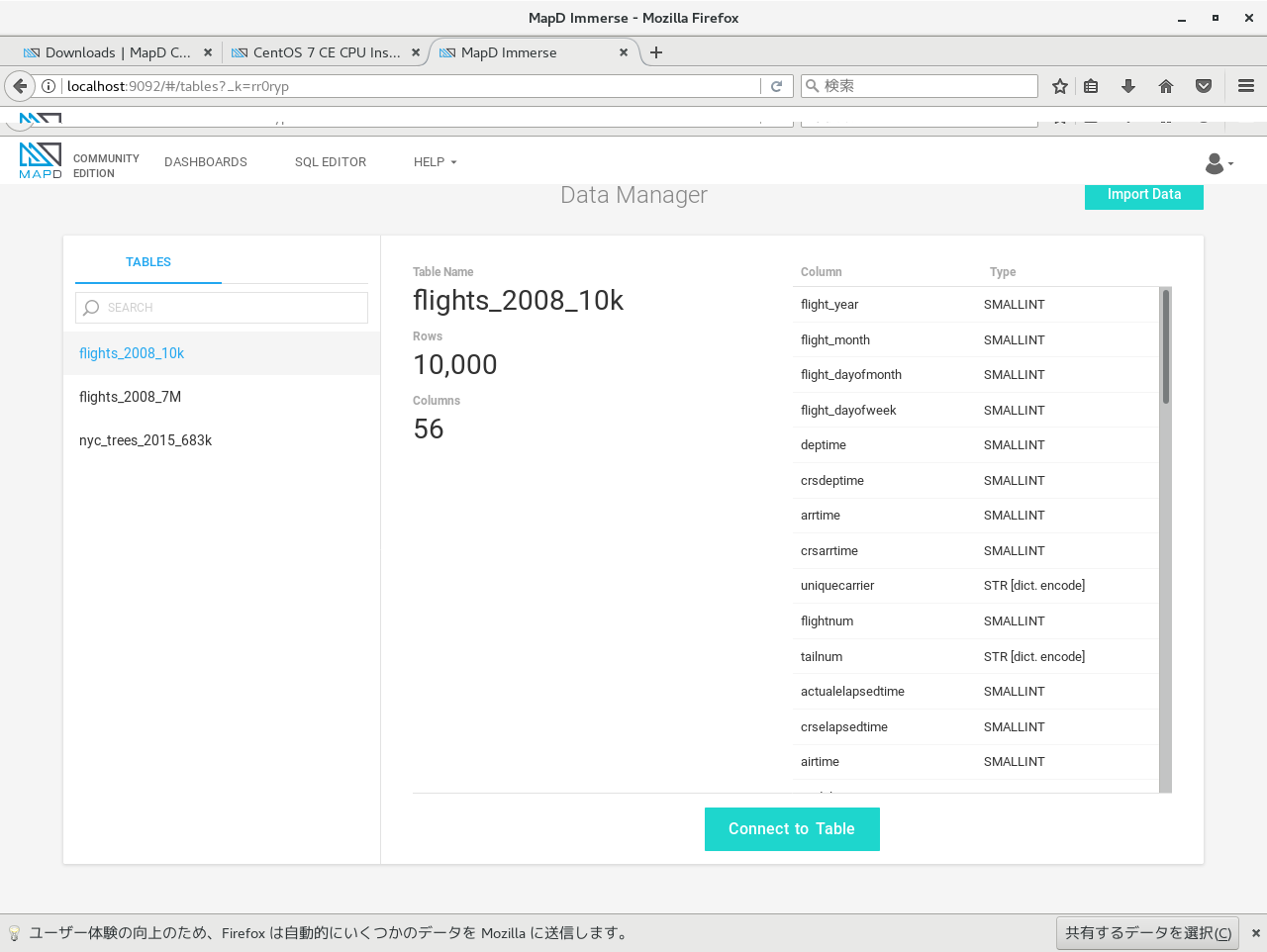This screenshot has height=952, width=1267.
Task: Click the site information icon in address bar
Action: [x=49, y=86]
